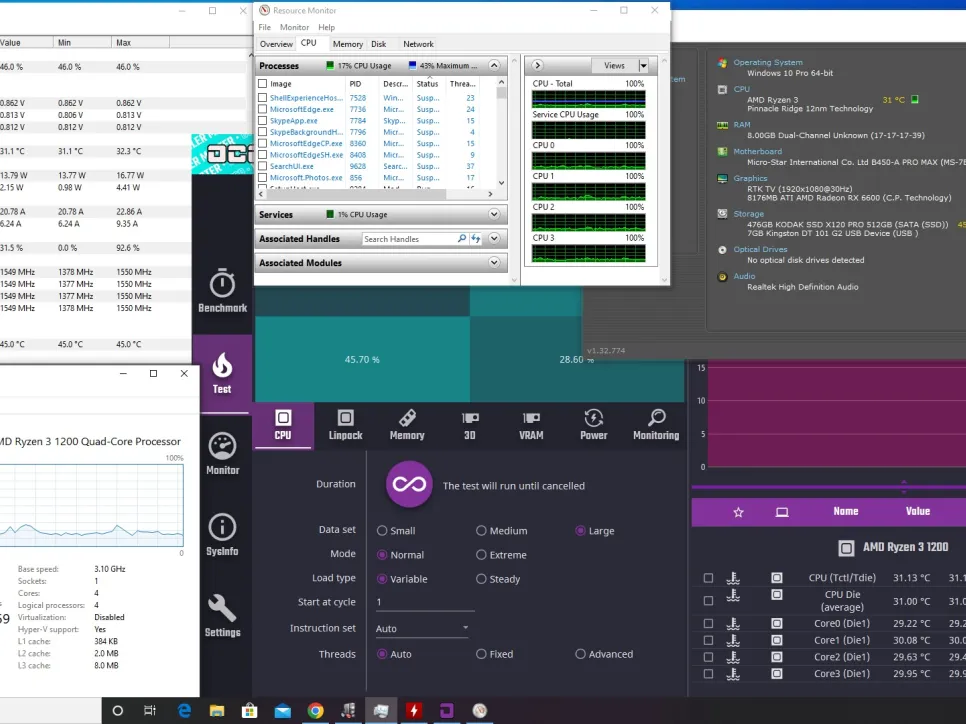This screenshot has width=966, height=724.
Task: Open Microsoft Edge from the taskbar
Action: pos(184,710)
